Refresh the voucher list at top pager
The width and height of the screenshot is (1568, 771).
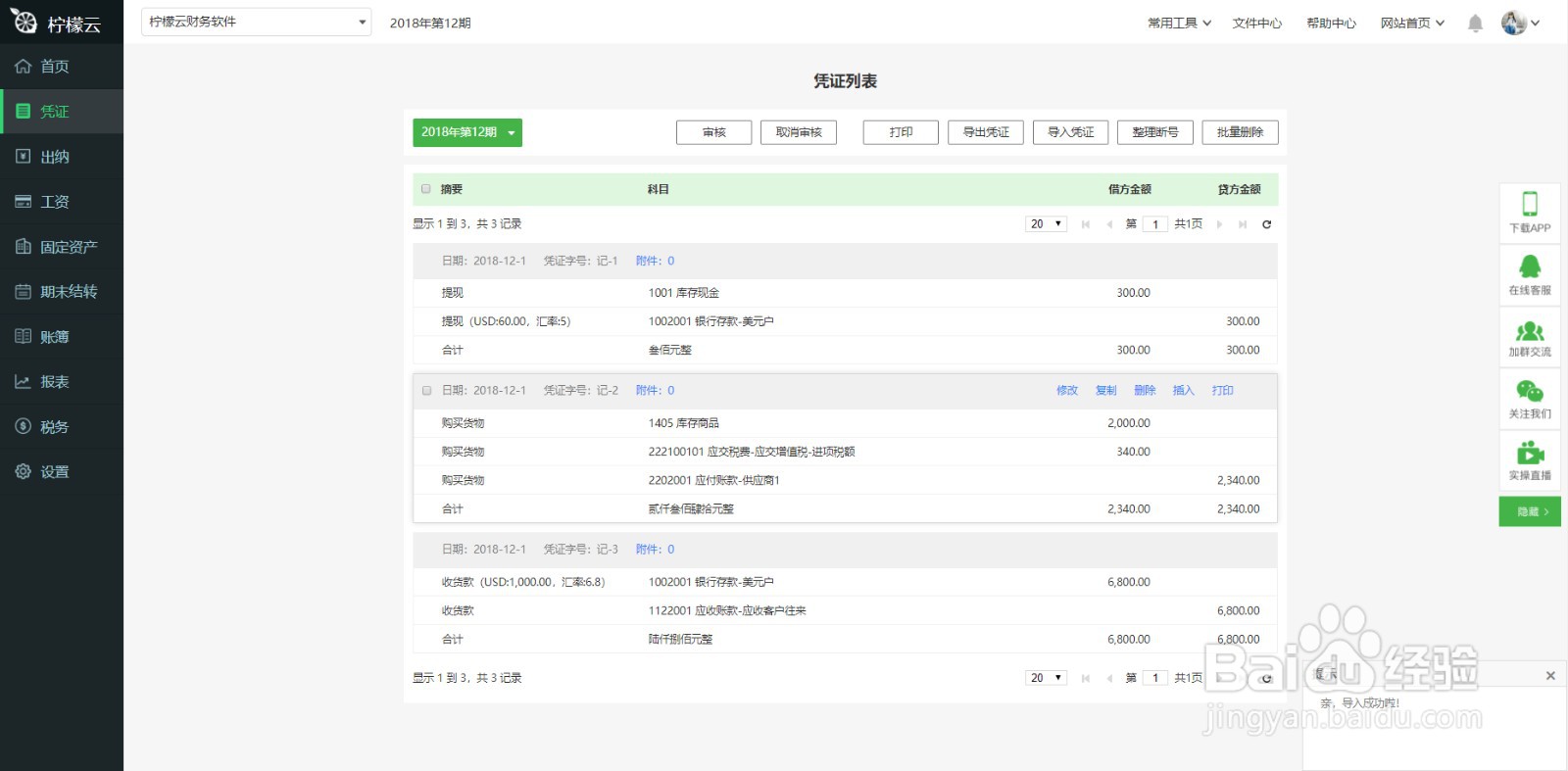(x=1266, y=224)
